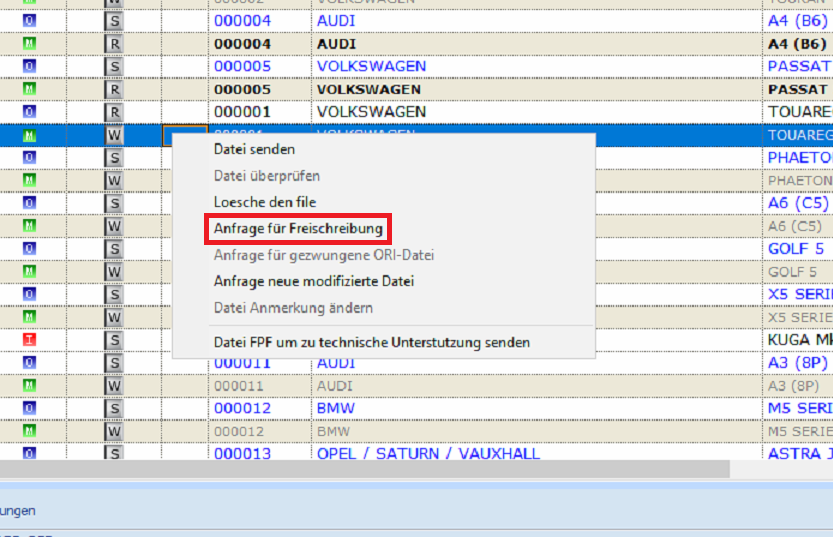The width and height of the screenshot is (833, 537).
Task: Click S icon on blue 000004 AUDI row
Action: pyautogui.click(x=114, y=21)
